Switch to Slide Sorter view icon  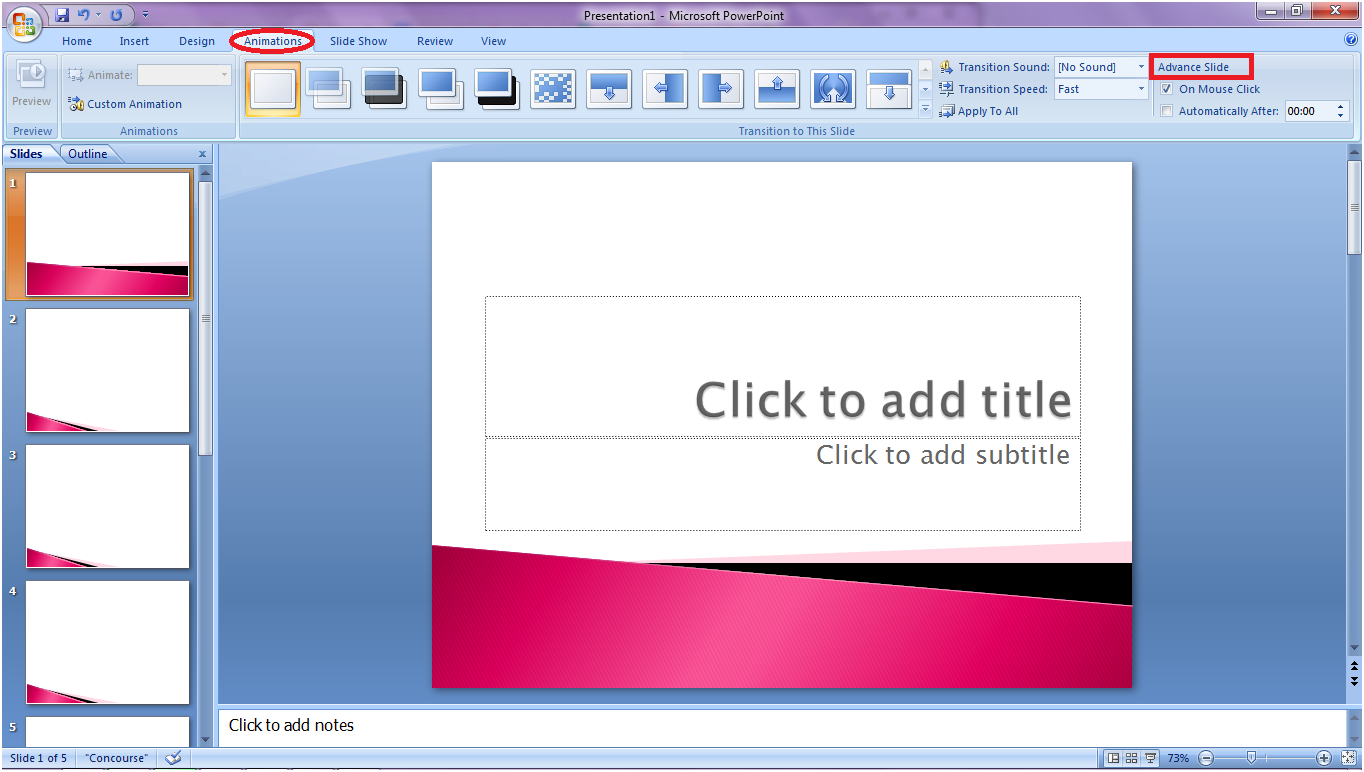(1132, 758)
